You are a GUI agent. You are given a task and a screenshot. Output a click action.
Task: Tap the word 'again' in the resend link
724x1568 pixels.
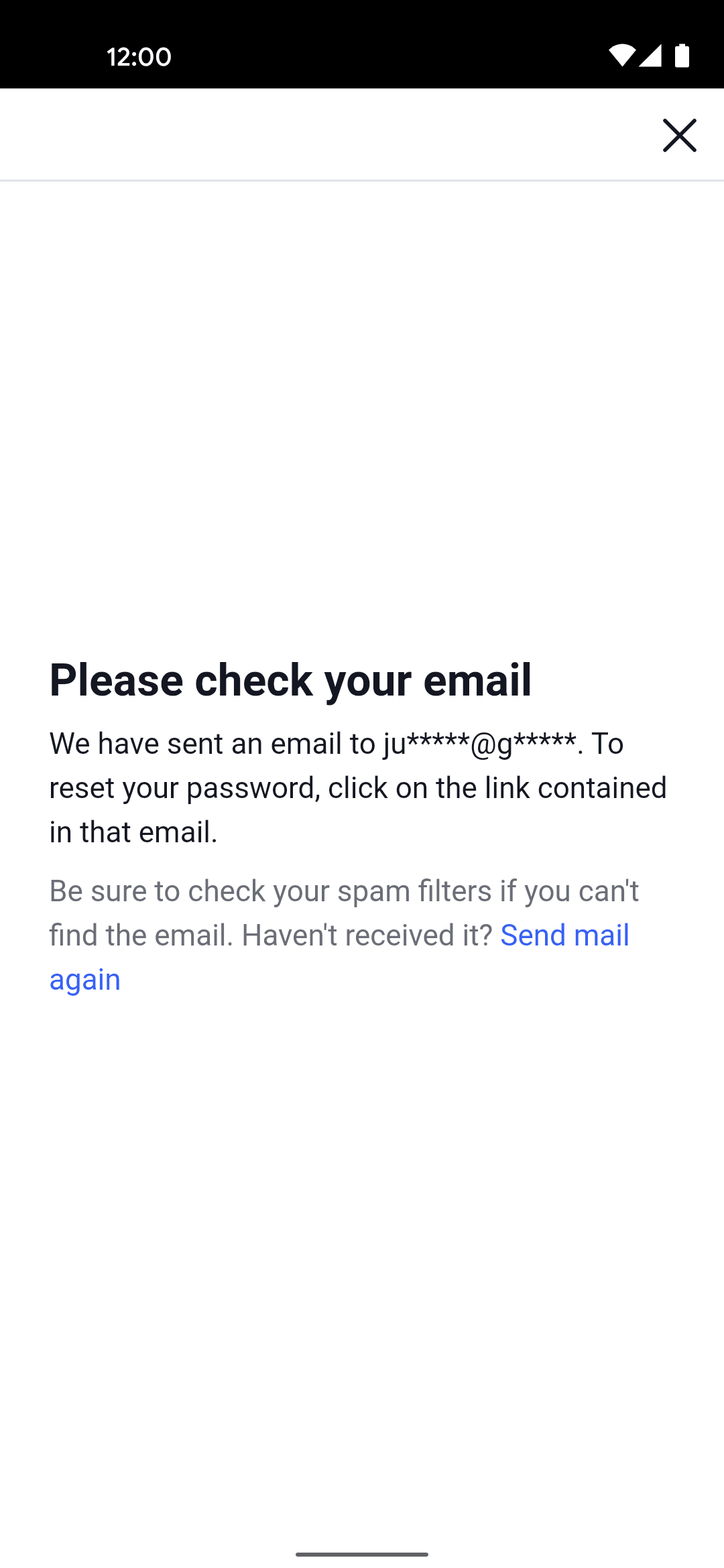[85, 980]
